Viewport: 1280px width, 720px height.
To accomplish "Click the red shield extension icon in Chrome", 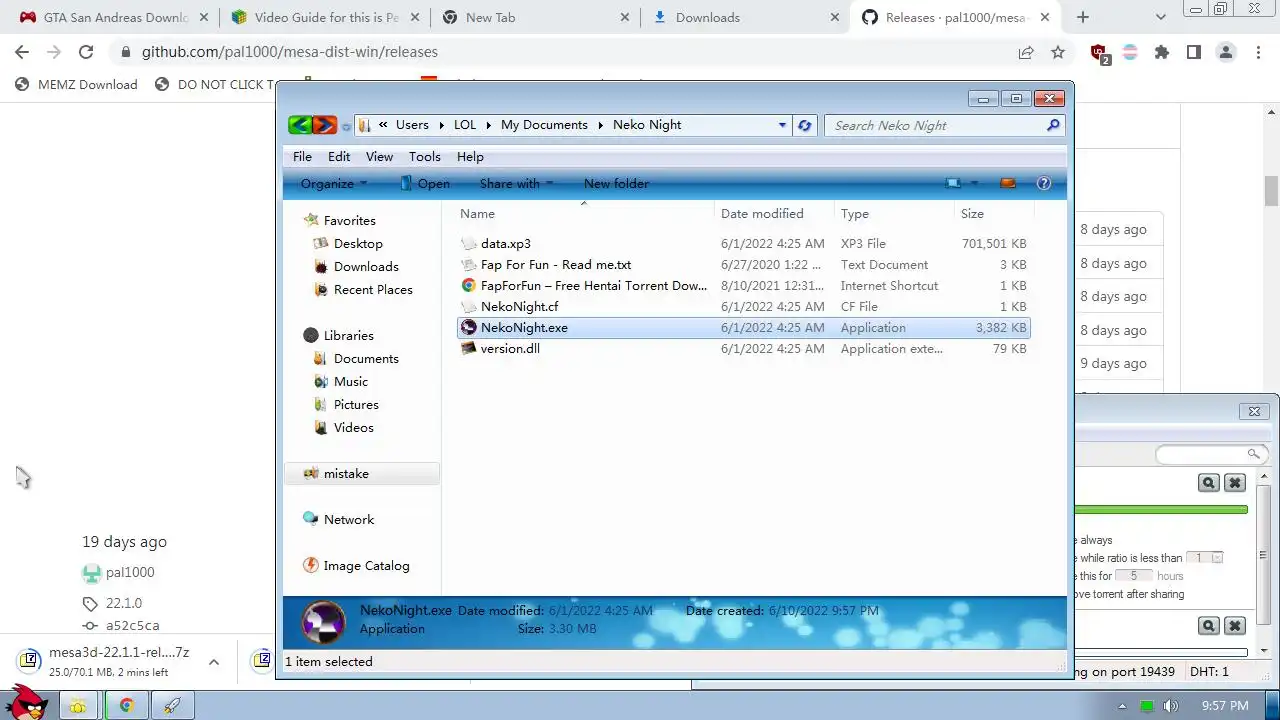I will [x=1099, y=53].
